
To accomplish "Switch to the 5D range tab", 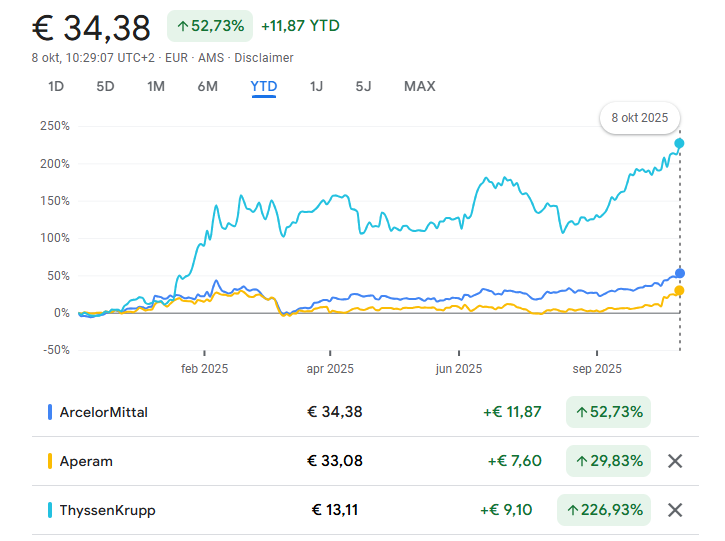I will pos(105,86).
